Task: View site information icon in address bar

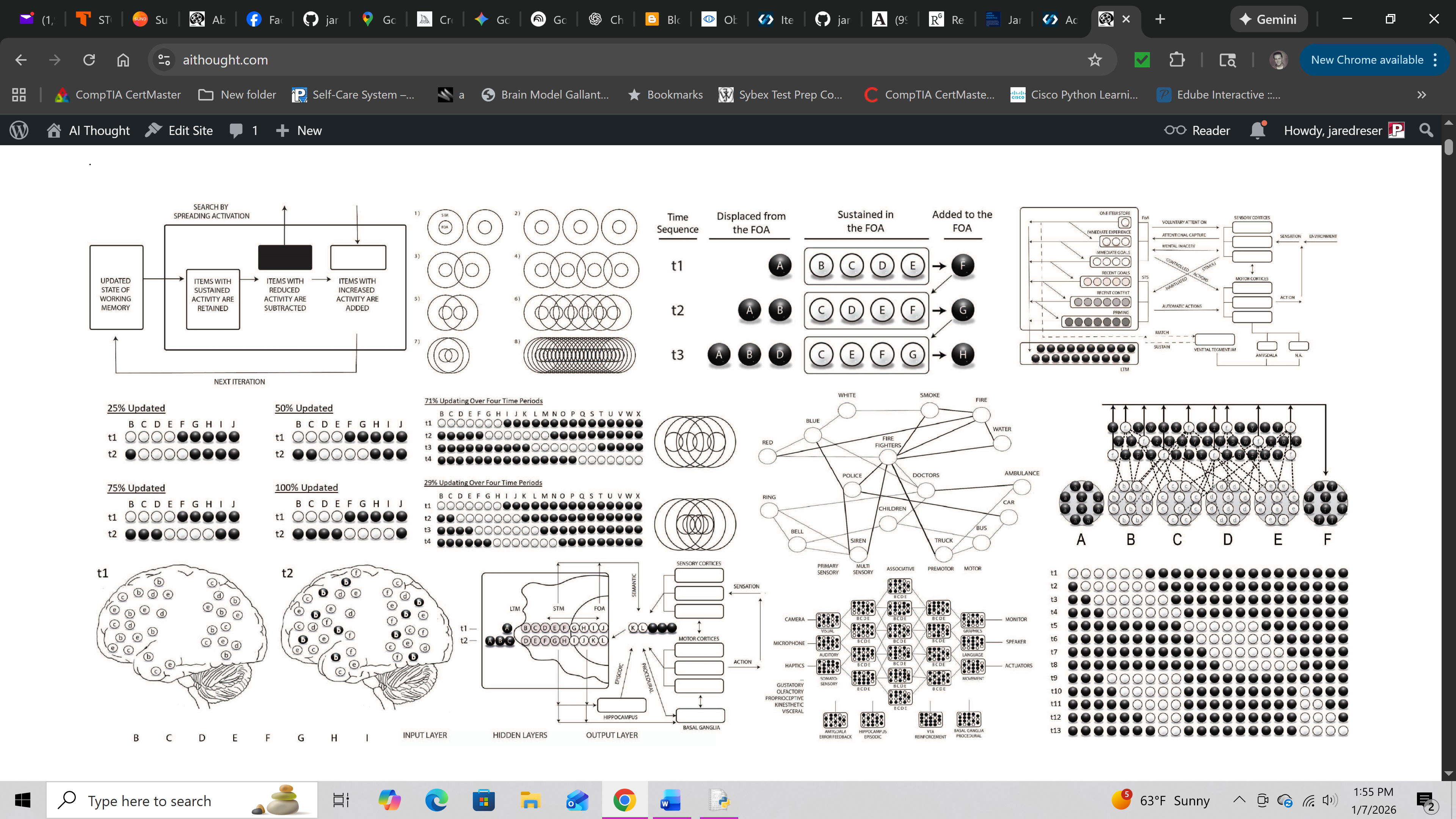Action: (165, 60)
